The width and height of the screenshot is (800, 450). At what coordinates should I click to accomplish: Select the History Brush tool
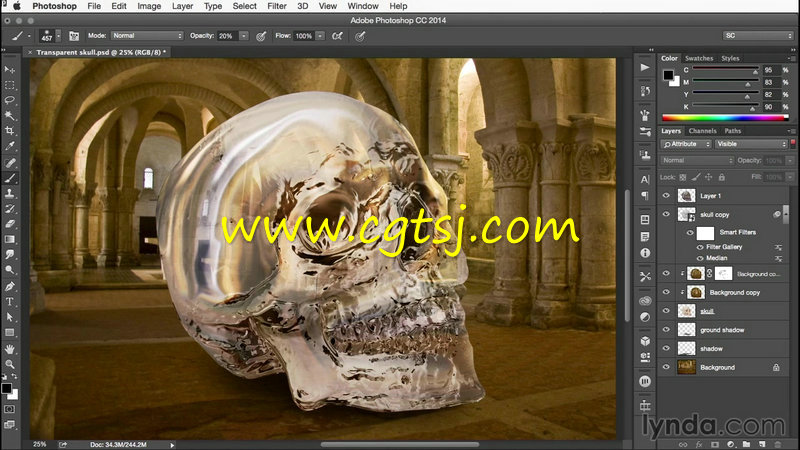(10, 209)
